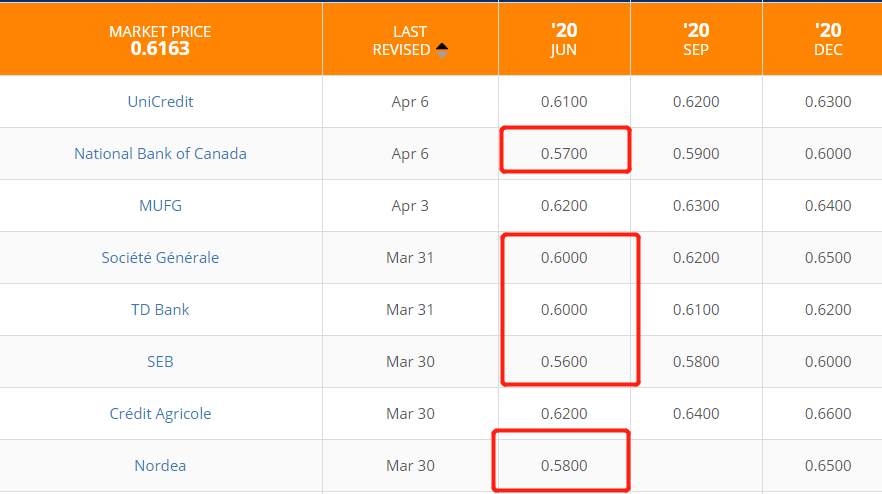This screenshot has height=494, width=882.
Task: Click UniCredit's December forecast 0.6300
Action: (828, 102)
